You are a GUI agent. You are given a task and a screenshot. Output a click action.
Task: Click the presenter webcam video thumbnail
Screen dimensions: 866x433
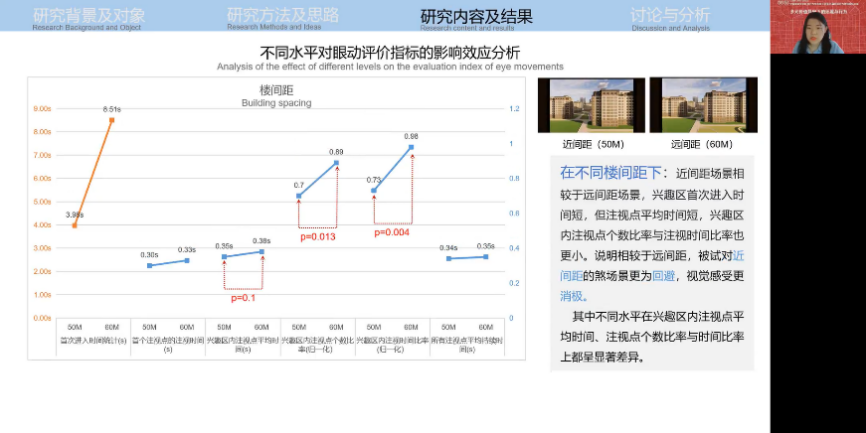click(x=817, y=28)
